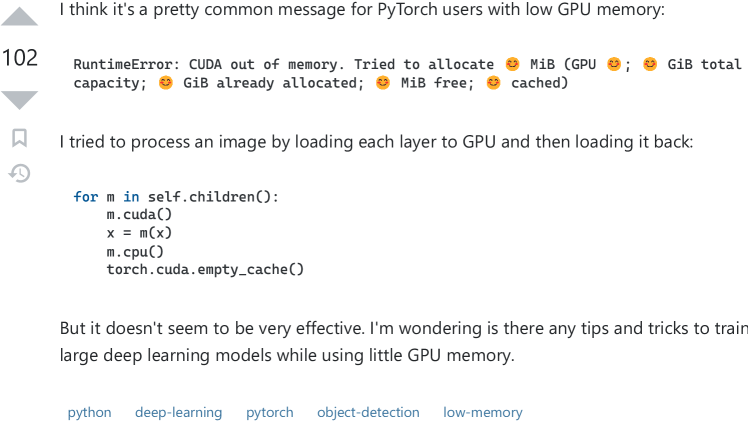
Task: Click the 'for' keyword in the code
Action: pyautogui.click(x=86, y=196)
